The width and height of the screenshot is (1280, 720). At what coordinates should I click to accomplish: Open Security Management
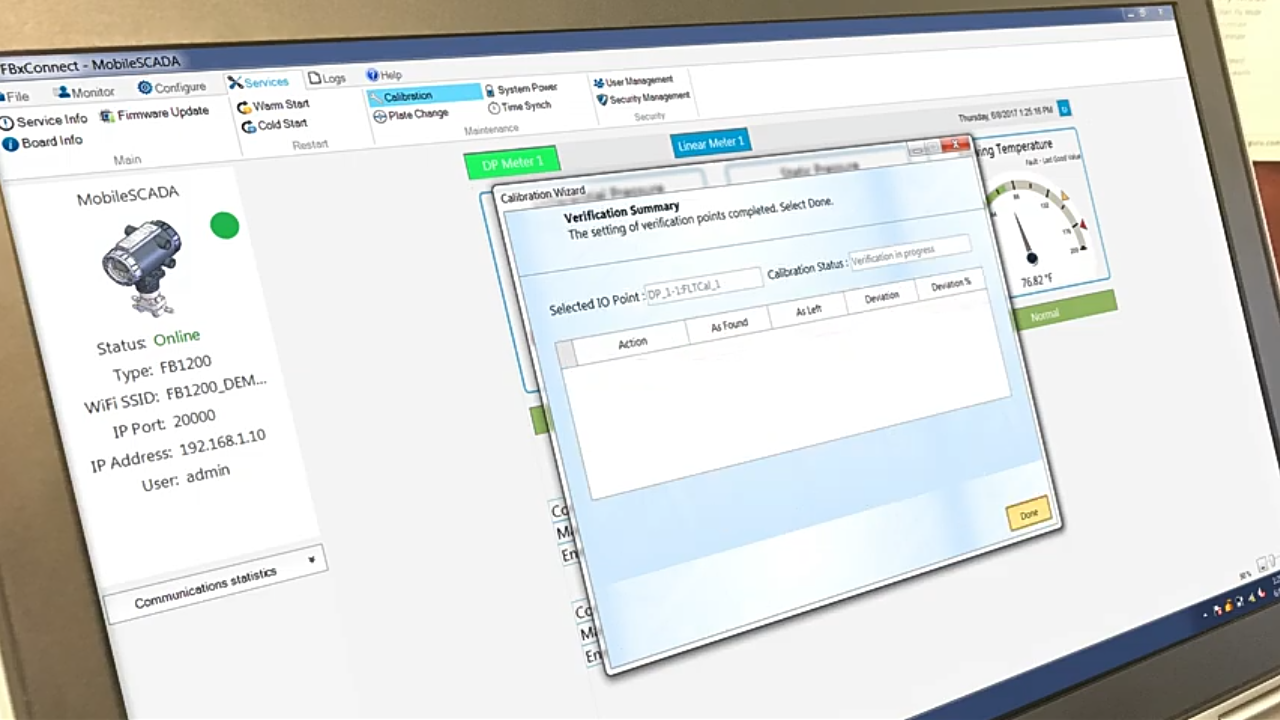[602, 100]
